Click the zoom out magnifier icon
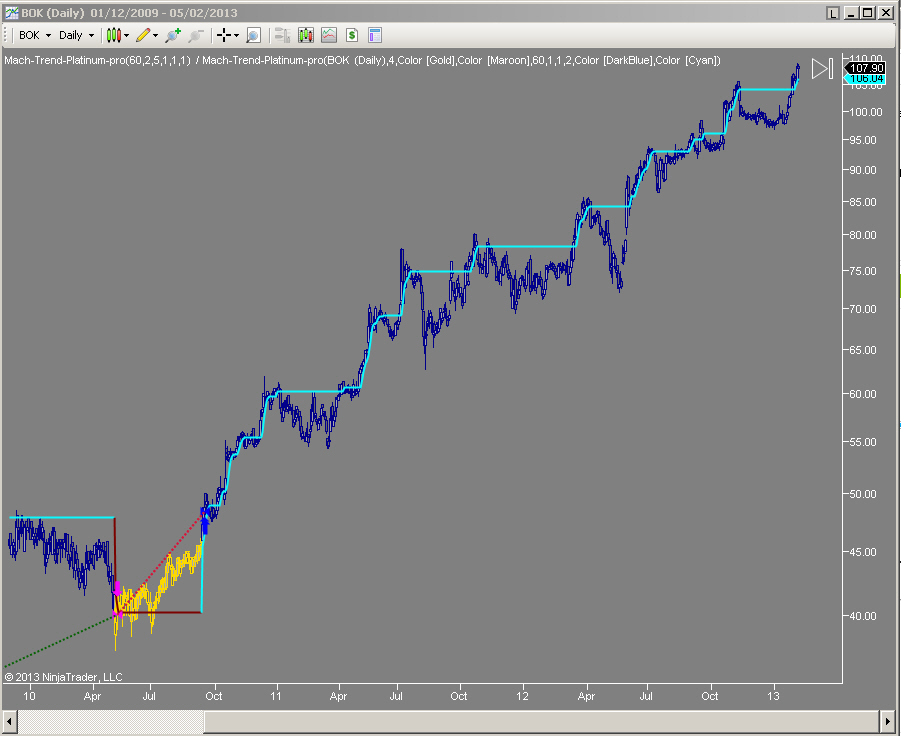This screenshot has height=736, width=901. (x=196, y=35)
